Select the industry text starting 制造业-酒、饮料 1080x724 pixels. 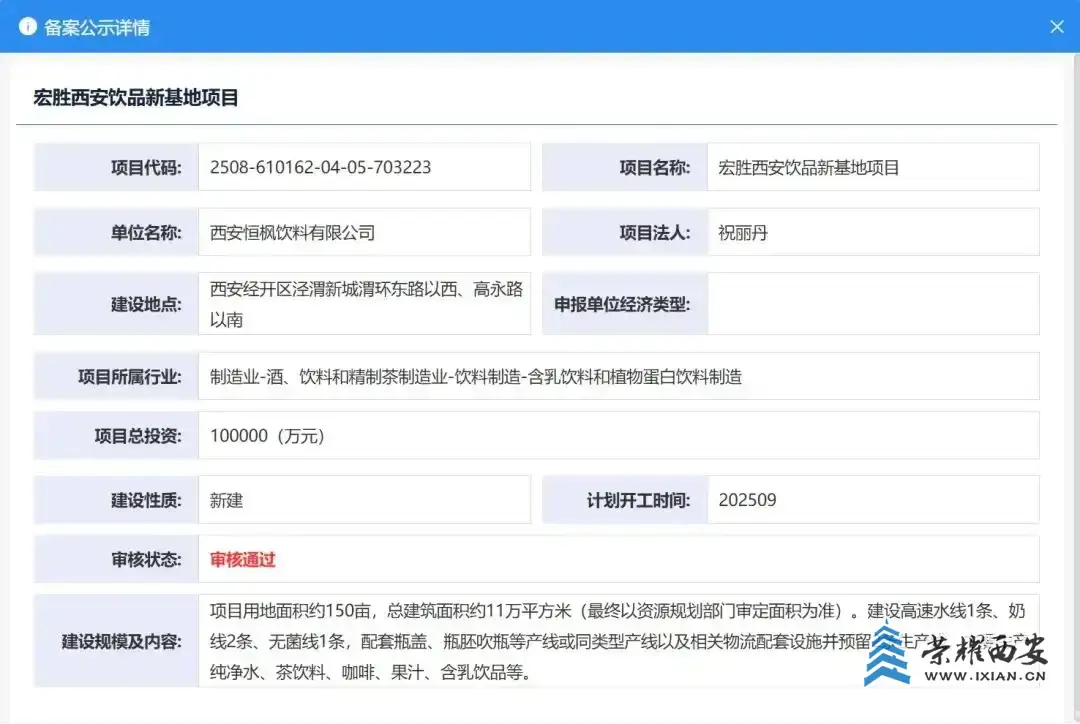pos(476,377)
